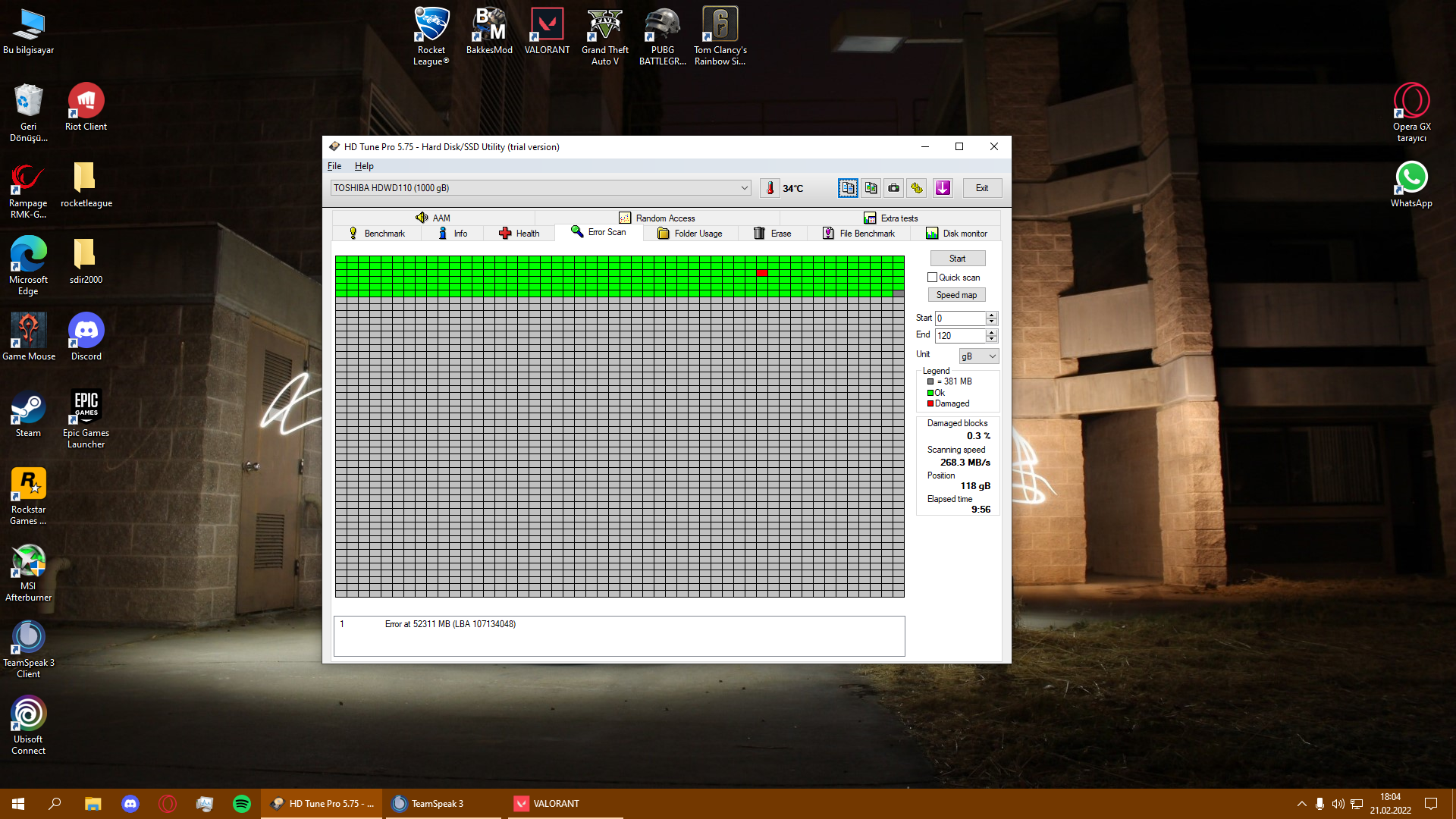Increase the Start value with up arrow
This screenshot has height=819, width=1456.
991,315
